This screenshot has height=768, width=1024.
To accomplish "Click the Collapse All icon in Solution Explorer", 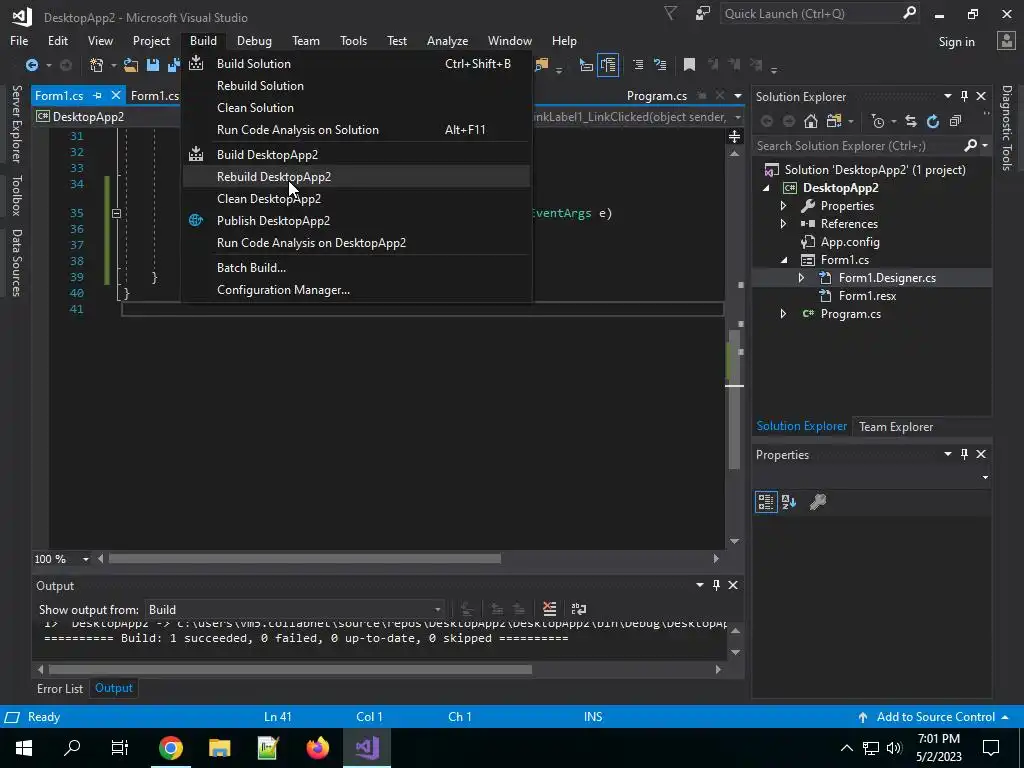I will [x=955, y=121].
